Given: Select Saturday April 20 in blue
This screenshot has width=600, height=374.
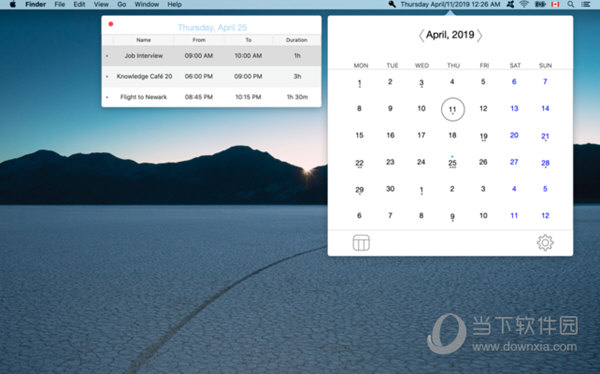Looking at the screenshot, I should [514, 135].
